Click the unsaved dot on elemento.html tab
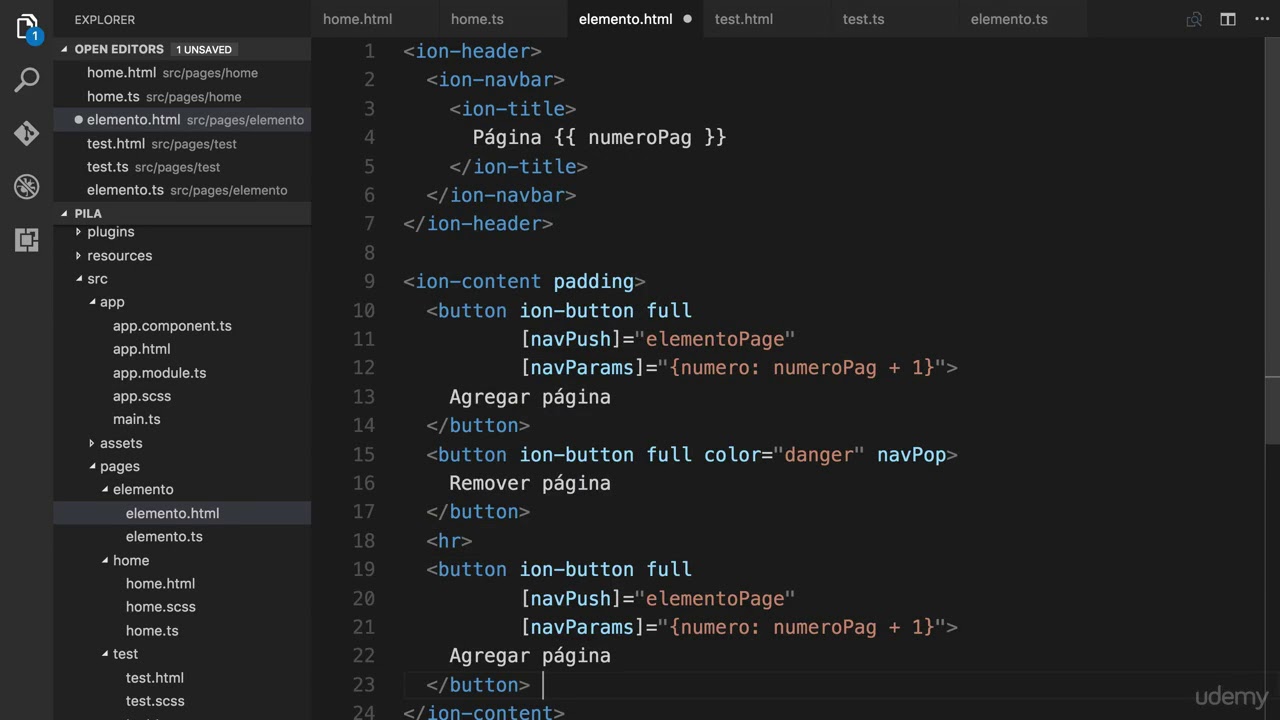This screenshot has height=720, width=1280. (x=687, y=19)
